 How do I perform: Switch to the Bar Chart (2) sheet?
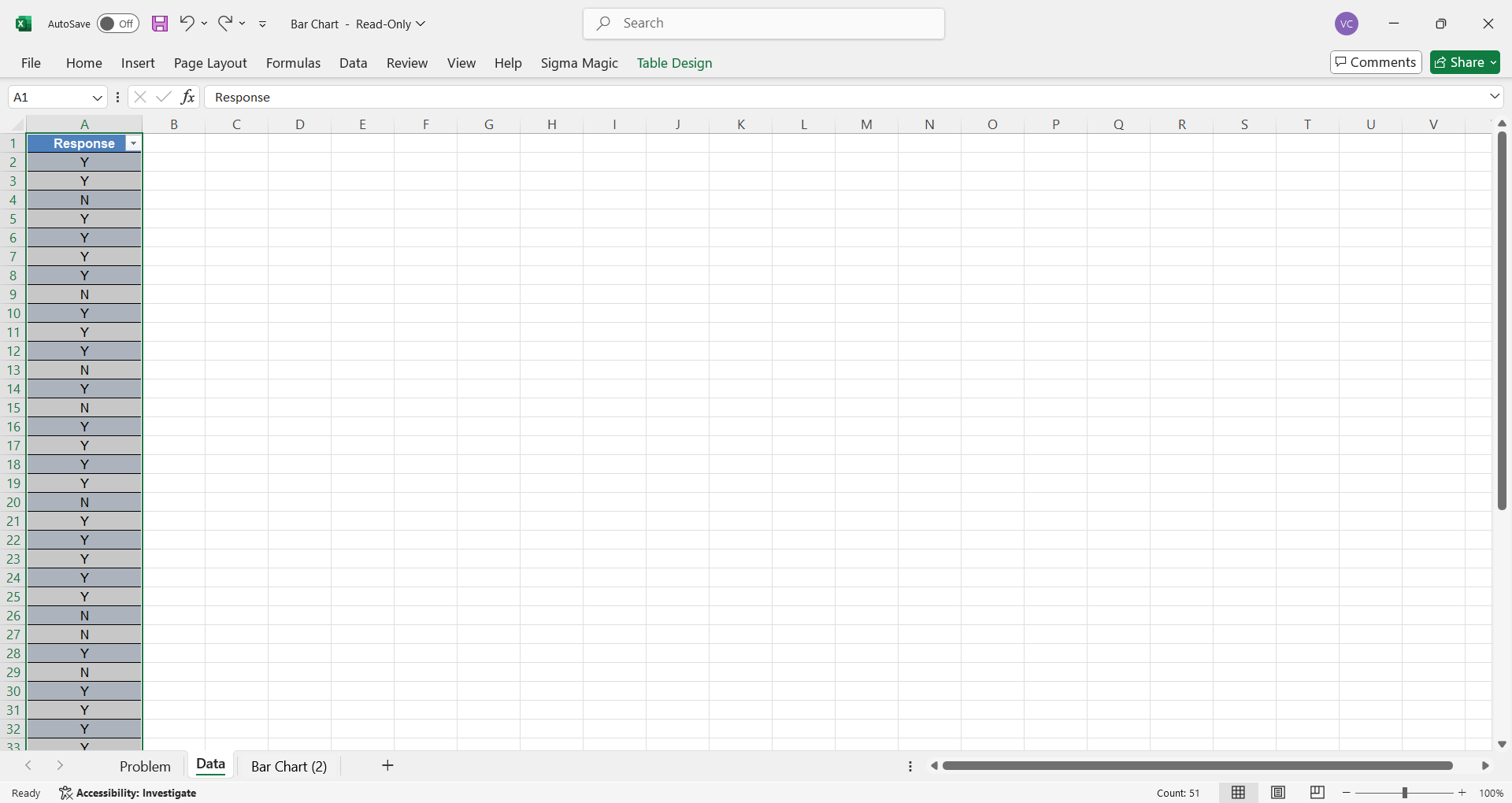[289, 766]
